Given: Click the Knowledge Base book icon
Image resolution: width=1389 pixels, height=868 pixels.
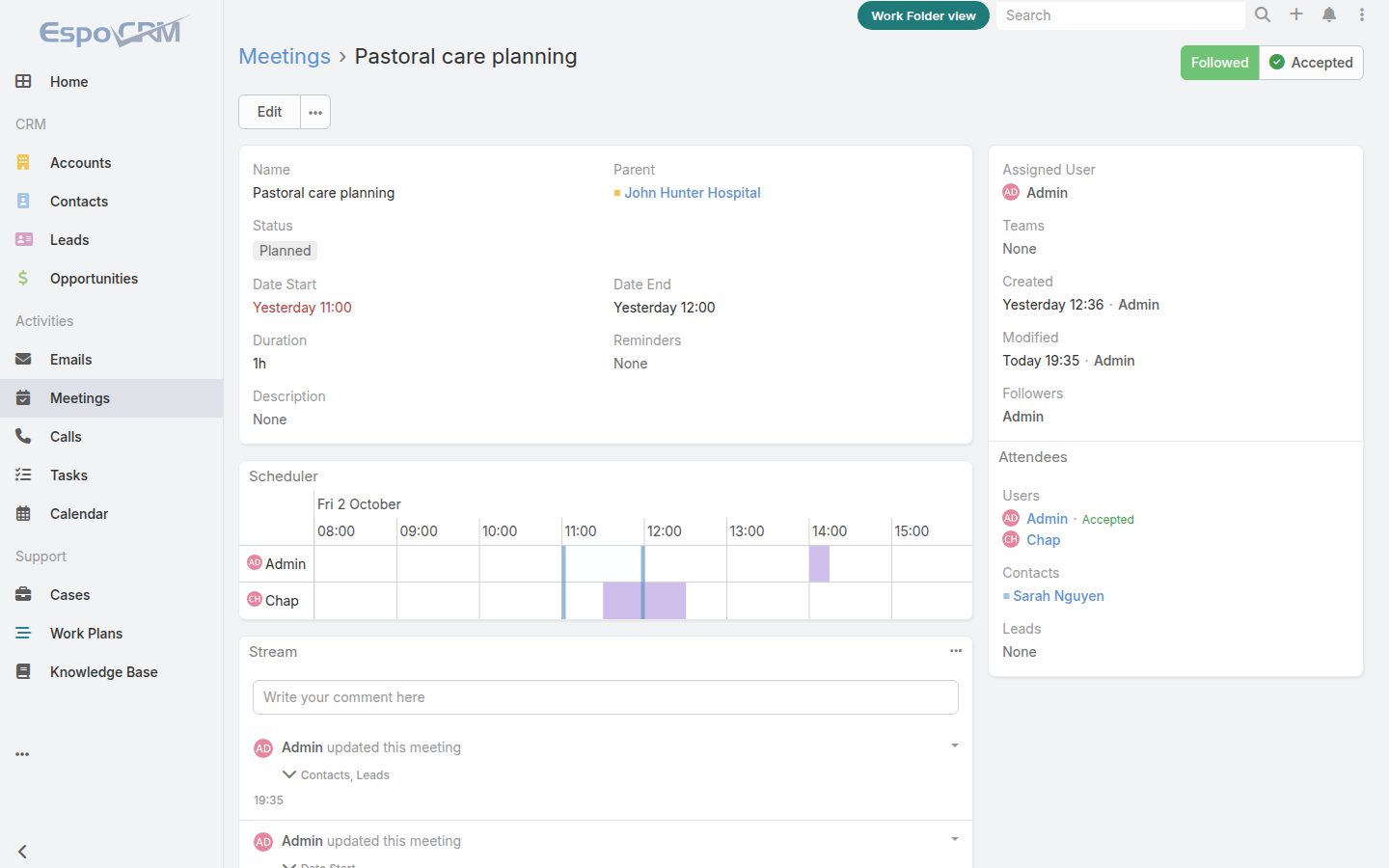Looking at the screenshot, I should click(23, 672).
